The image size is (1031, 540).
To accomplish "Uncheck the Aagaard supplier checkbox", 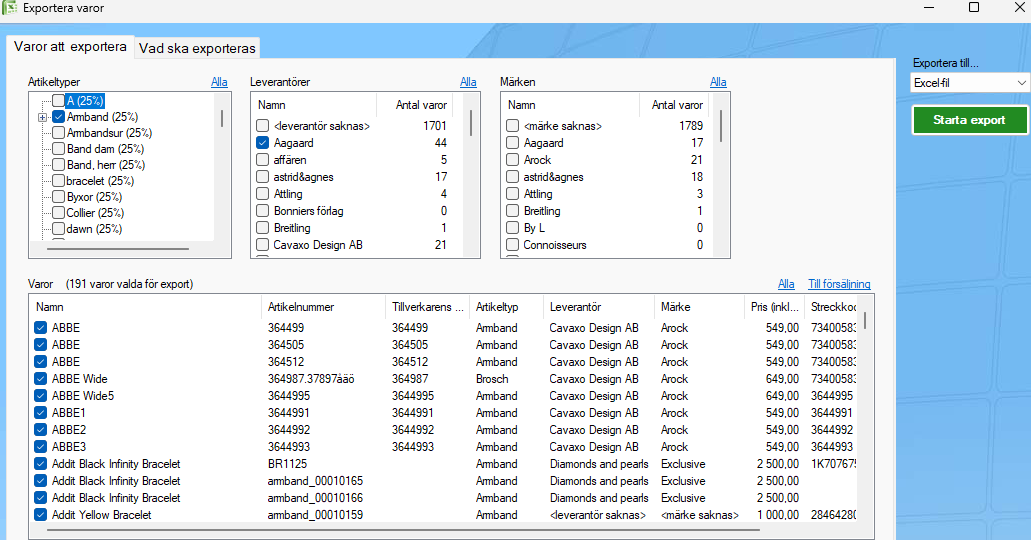I will pyautogui.click(x=262, y=143).
